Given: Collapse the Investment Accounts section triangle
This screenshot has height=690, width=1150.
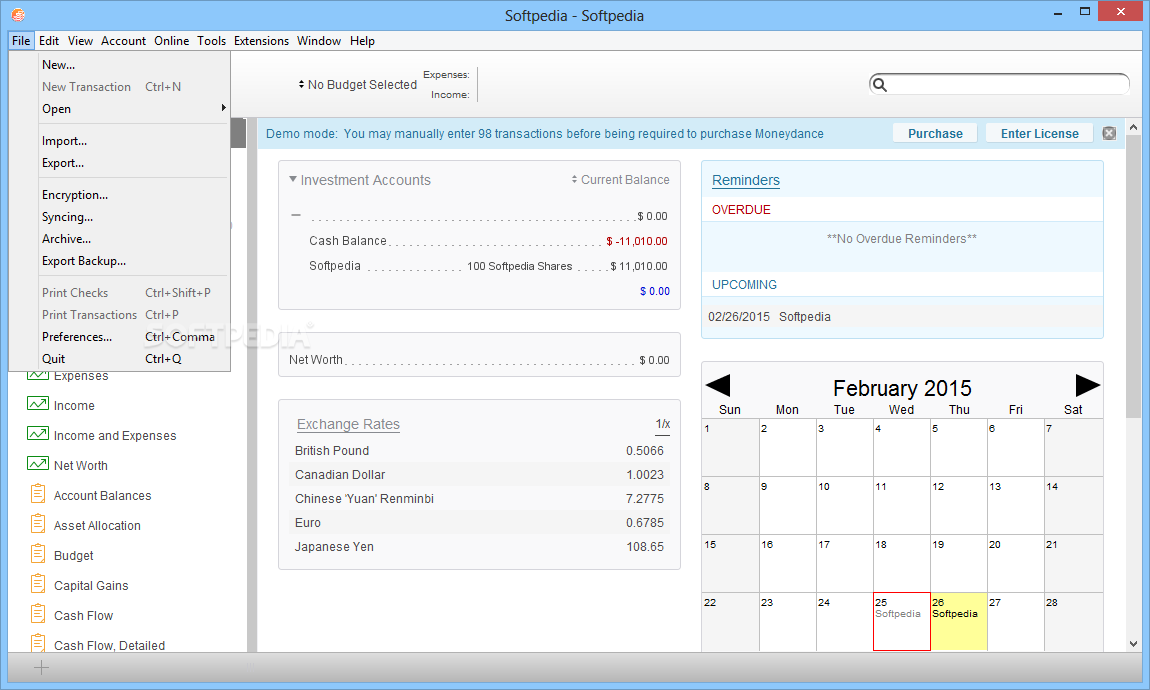Looking at the screenshot, I should coord(293,180).
